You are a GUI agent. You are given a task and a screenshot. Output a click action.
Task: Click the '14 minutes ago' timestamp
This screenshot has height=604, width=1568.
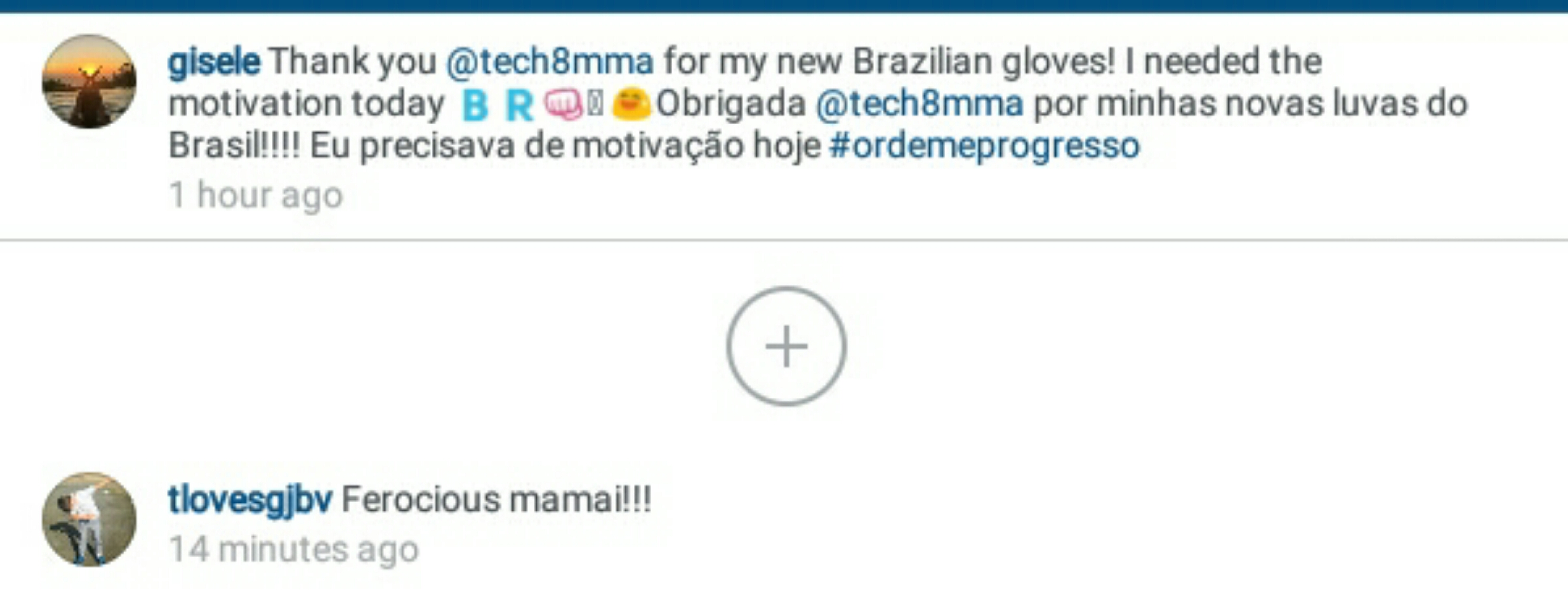(x=294, y=549)
